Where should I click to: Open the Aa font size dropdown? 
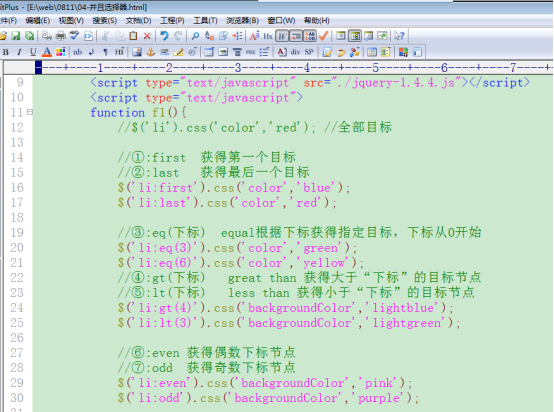coord(254,36)
